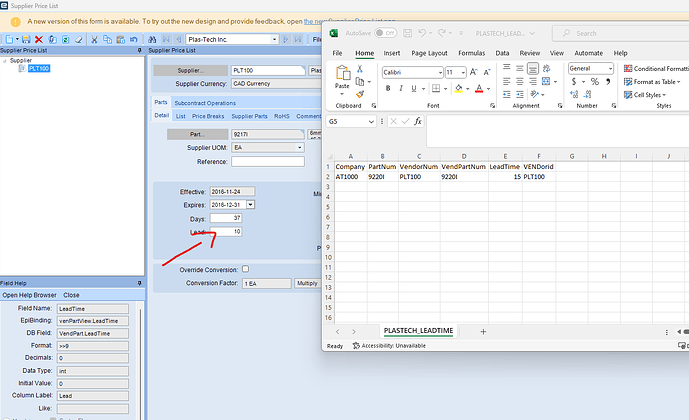
Task: Switch to the Price Breaks tab
Action: pos(208,116)
